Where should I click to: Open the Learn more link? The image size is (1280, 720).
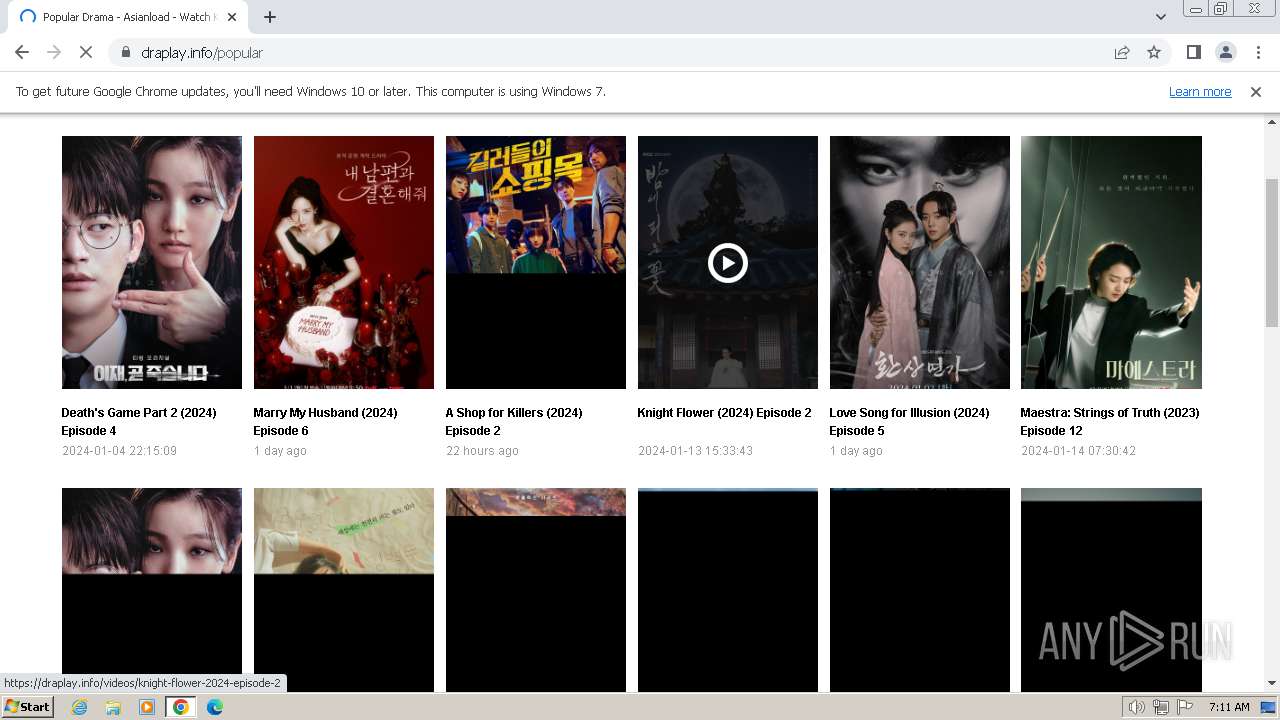[x=1200, y=91]
